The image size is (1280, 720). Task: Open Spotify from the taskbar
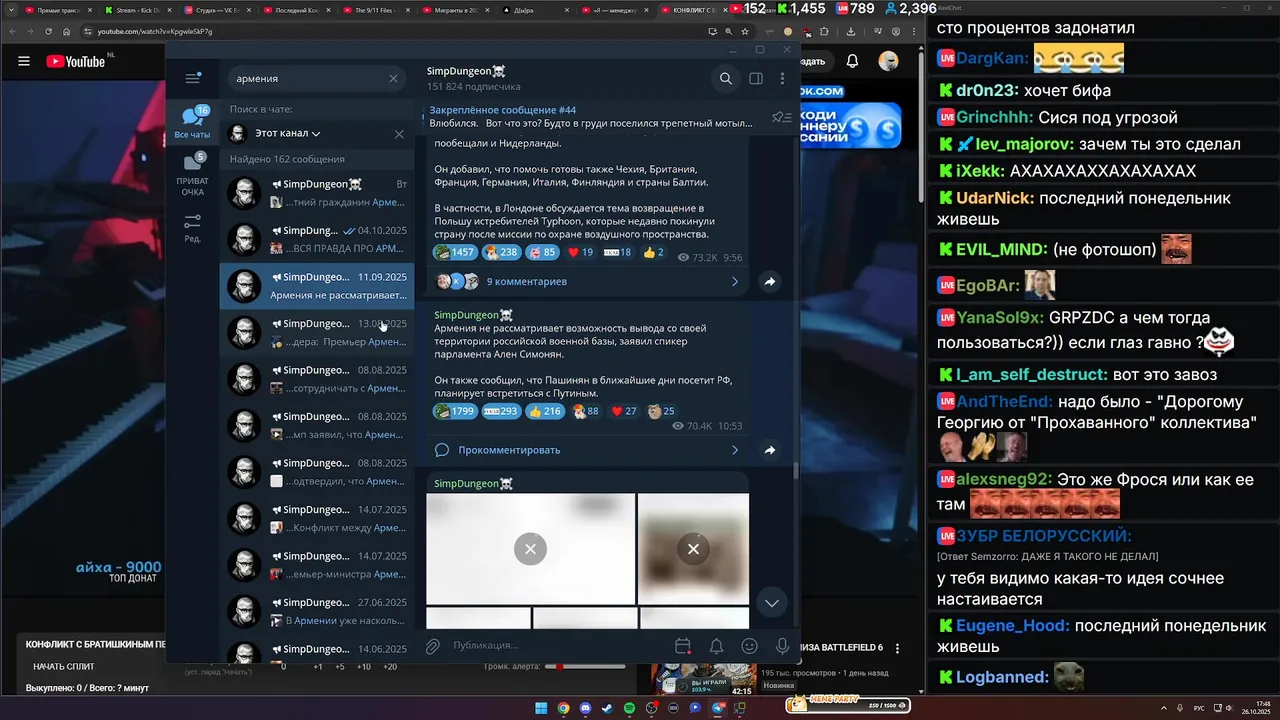pyautogui.click(x=629, y=708)
